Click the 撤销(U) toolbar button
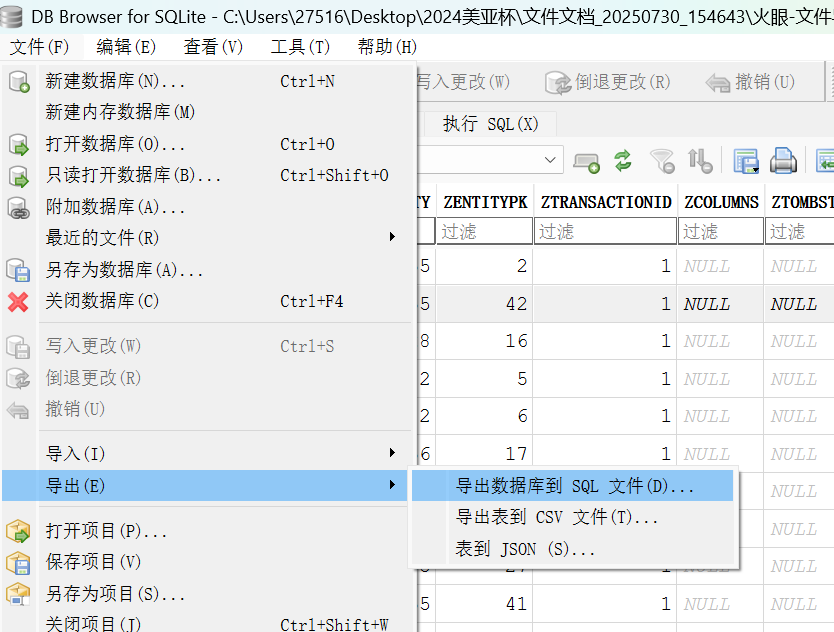 point(750,82)
